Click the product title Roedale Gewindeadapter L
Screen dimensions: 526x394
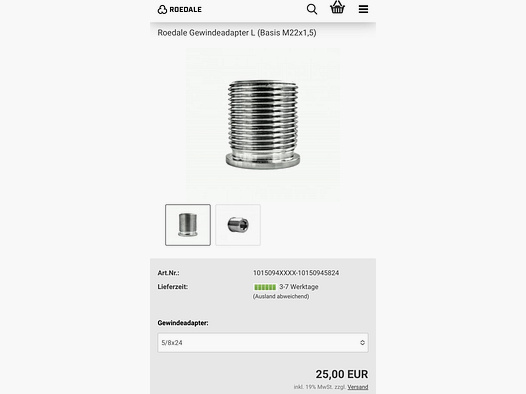(237, 33)
